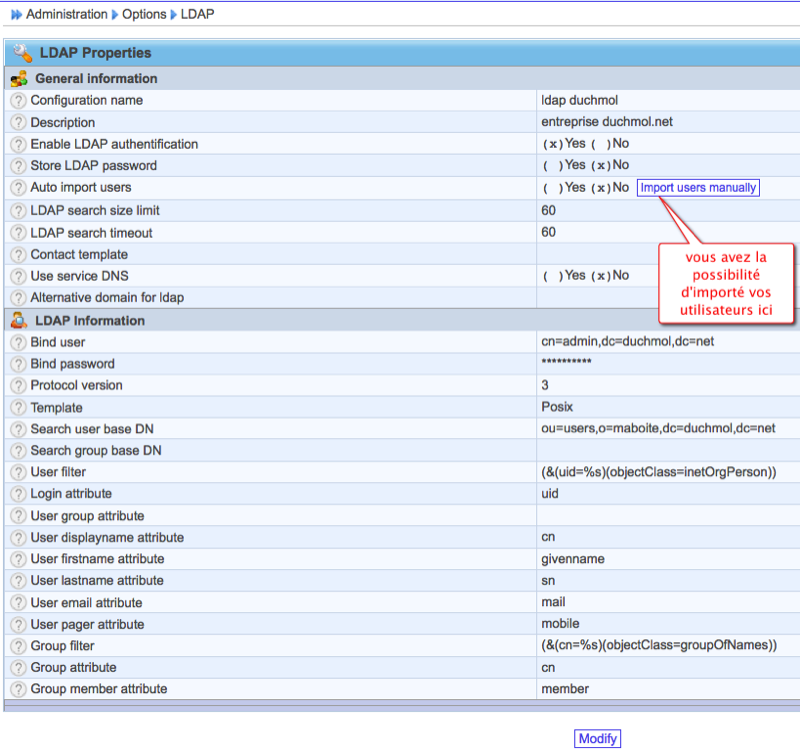The image size is (800, 750).
Task: Open Administration in the breadcrumb
Action: (x=66, y=14)
